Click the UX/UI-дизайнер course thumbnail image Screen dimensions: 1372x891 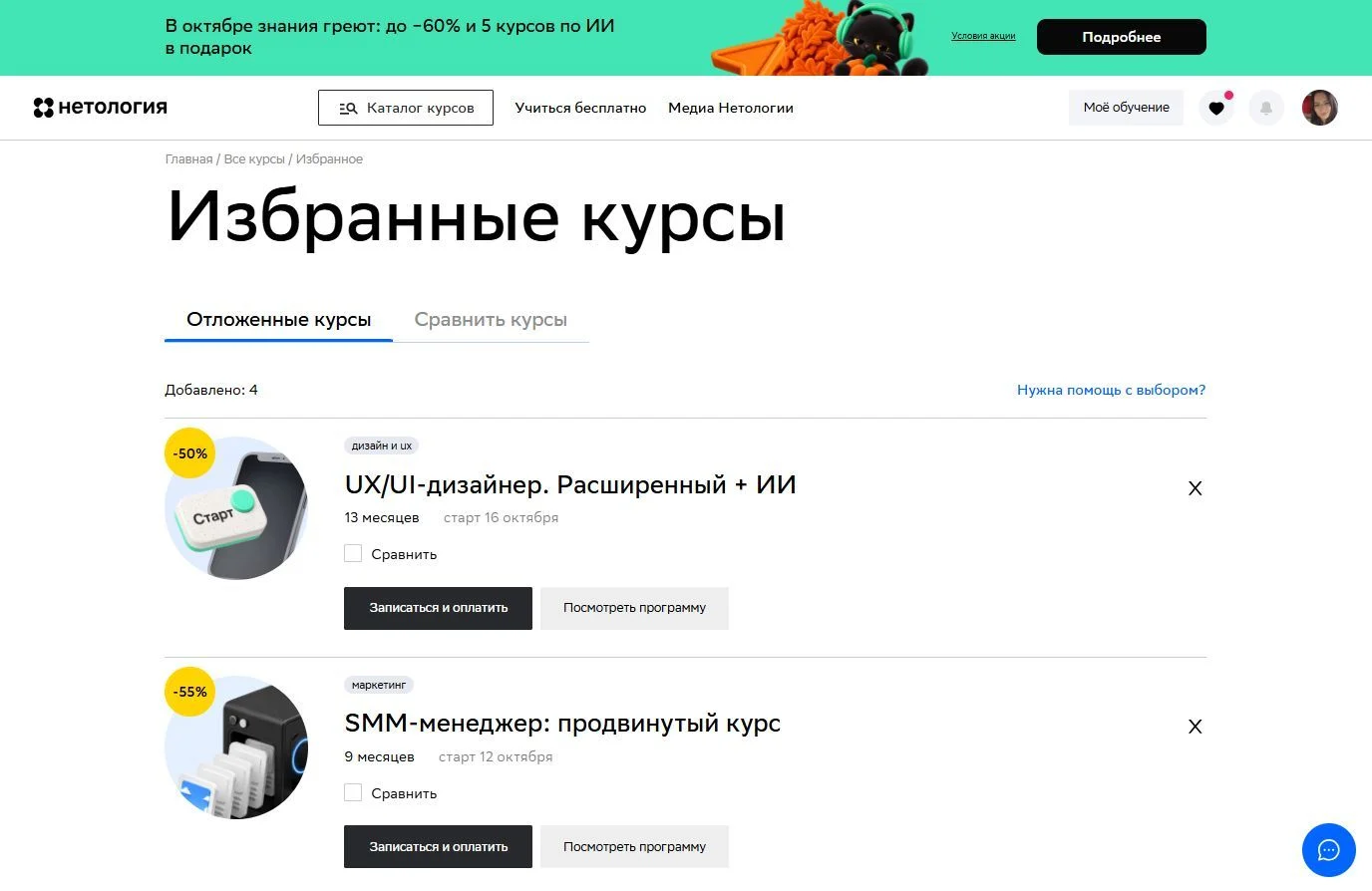tap(236, 508)
